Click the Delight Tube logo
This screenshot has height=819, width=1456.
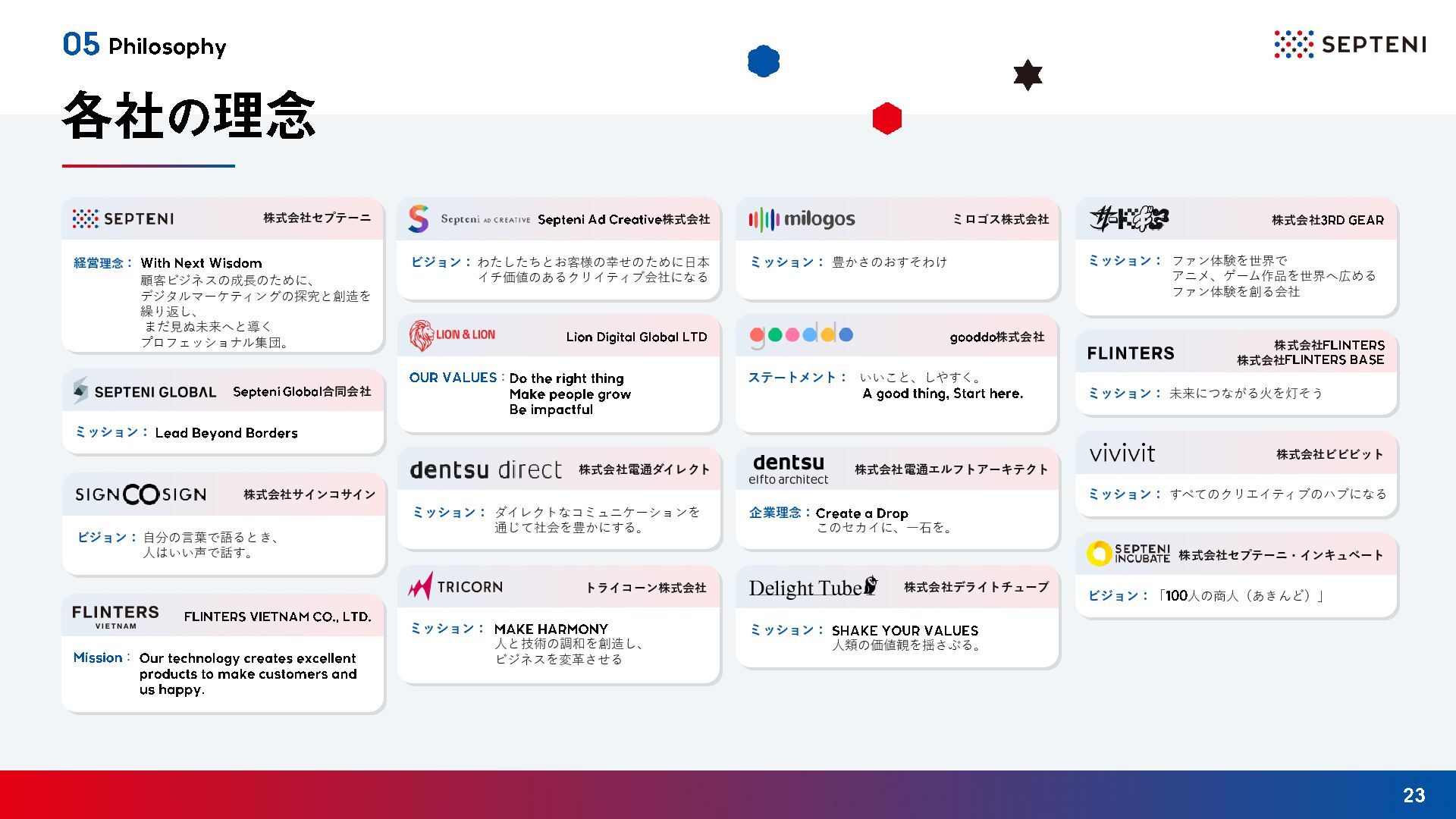[x=813, y=587]
